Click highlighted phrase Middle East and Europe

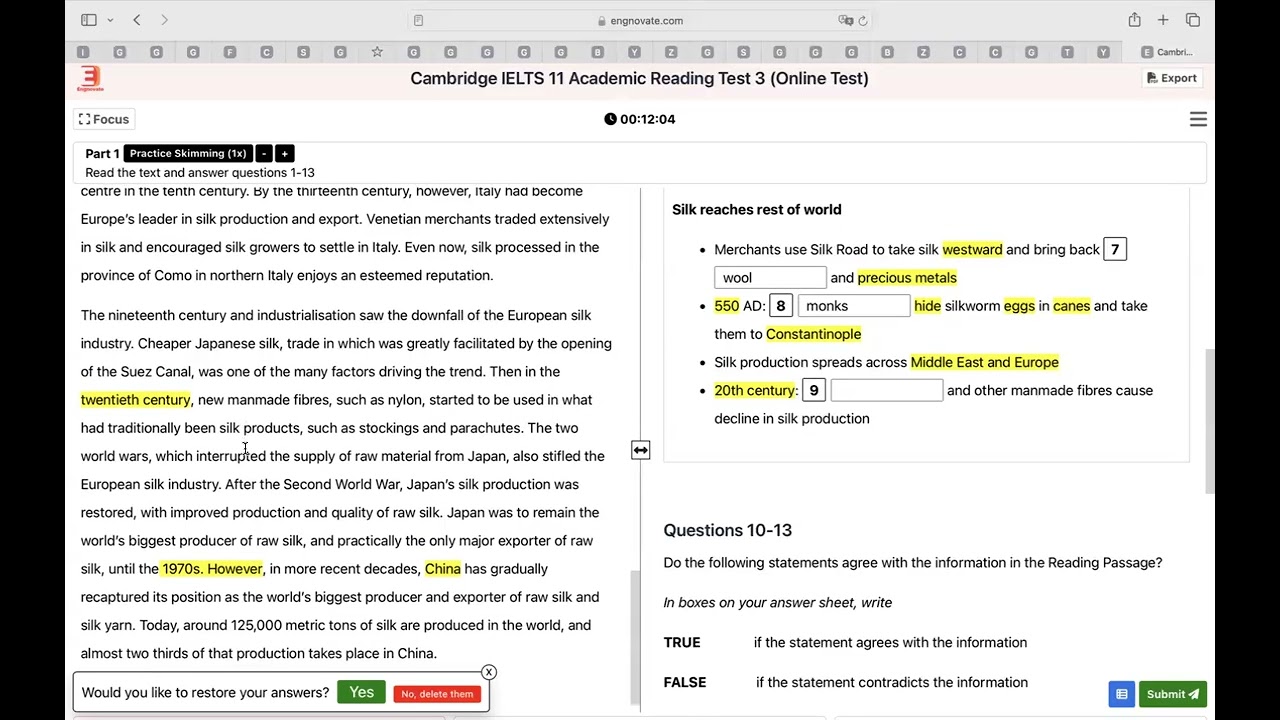984,362
